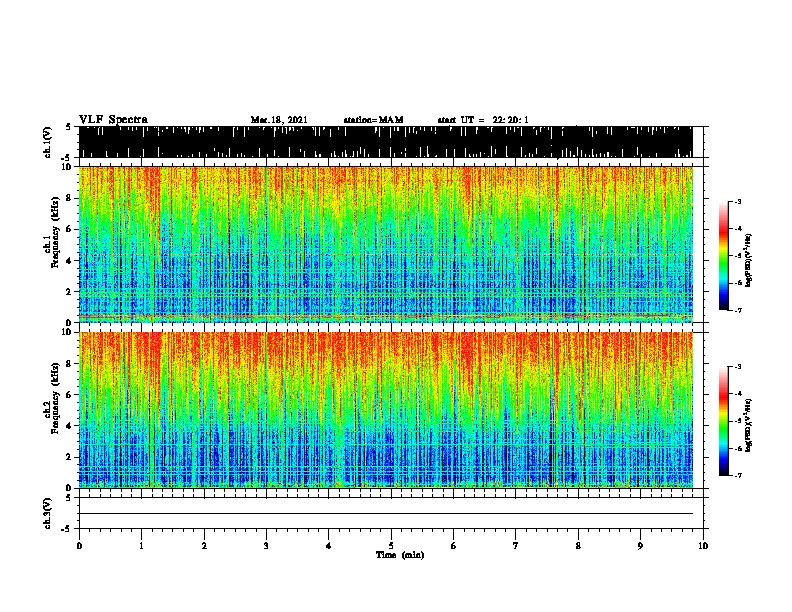
Task: Click the "5" tick on the time axis
Action: coord(391,546)
